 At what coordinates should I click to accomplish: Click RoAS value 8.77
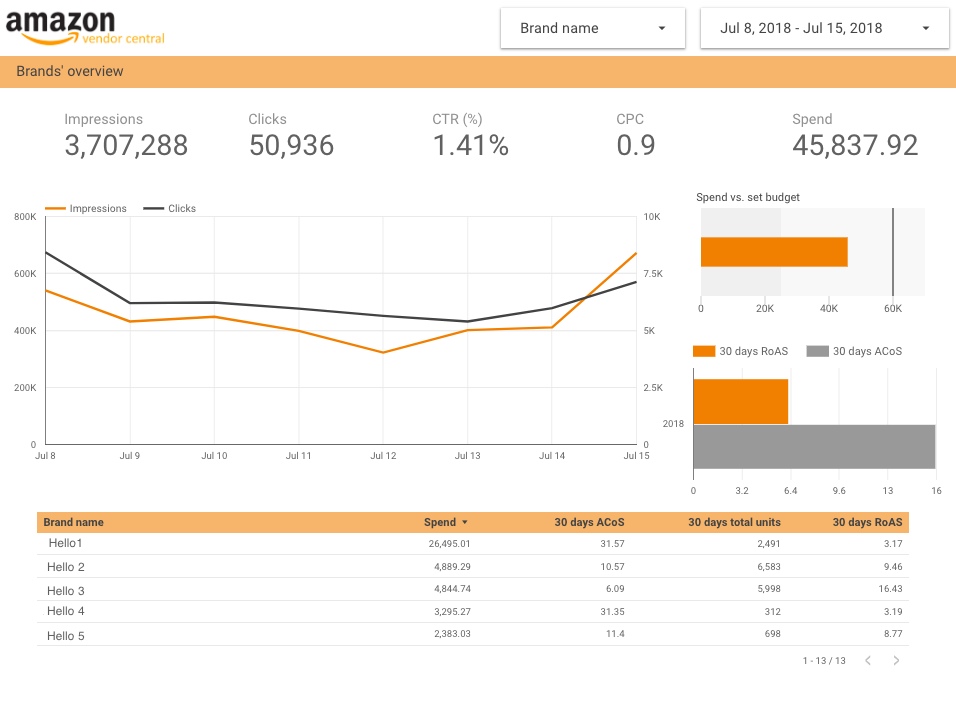[893, 634]
